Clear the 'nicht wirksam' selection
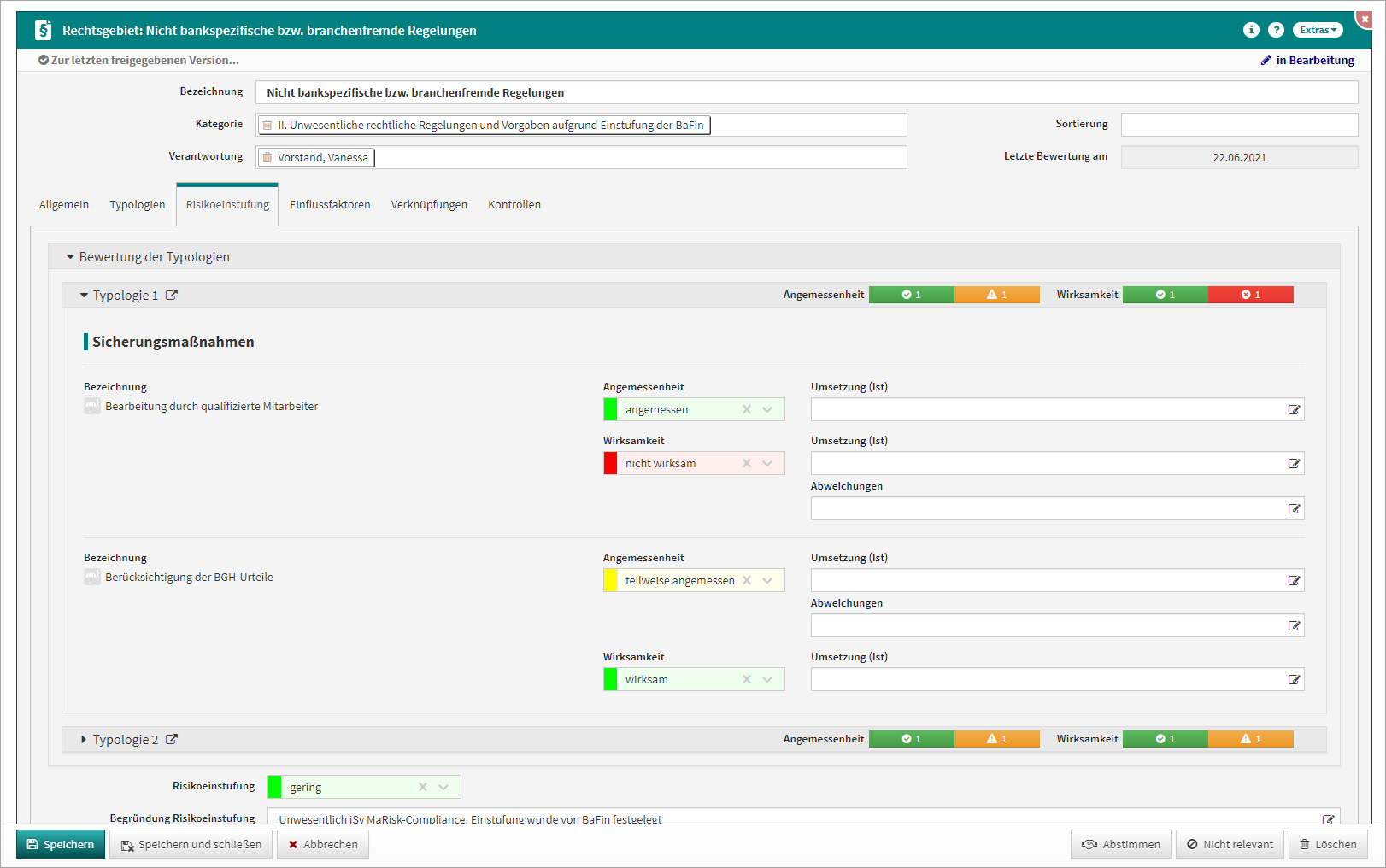 click(747, 463)
